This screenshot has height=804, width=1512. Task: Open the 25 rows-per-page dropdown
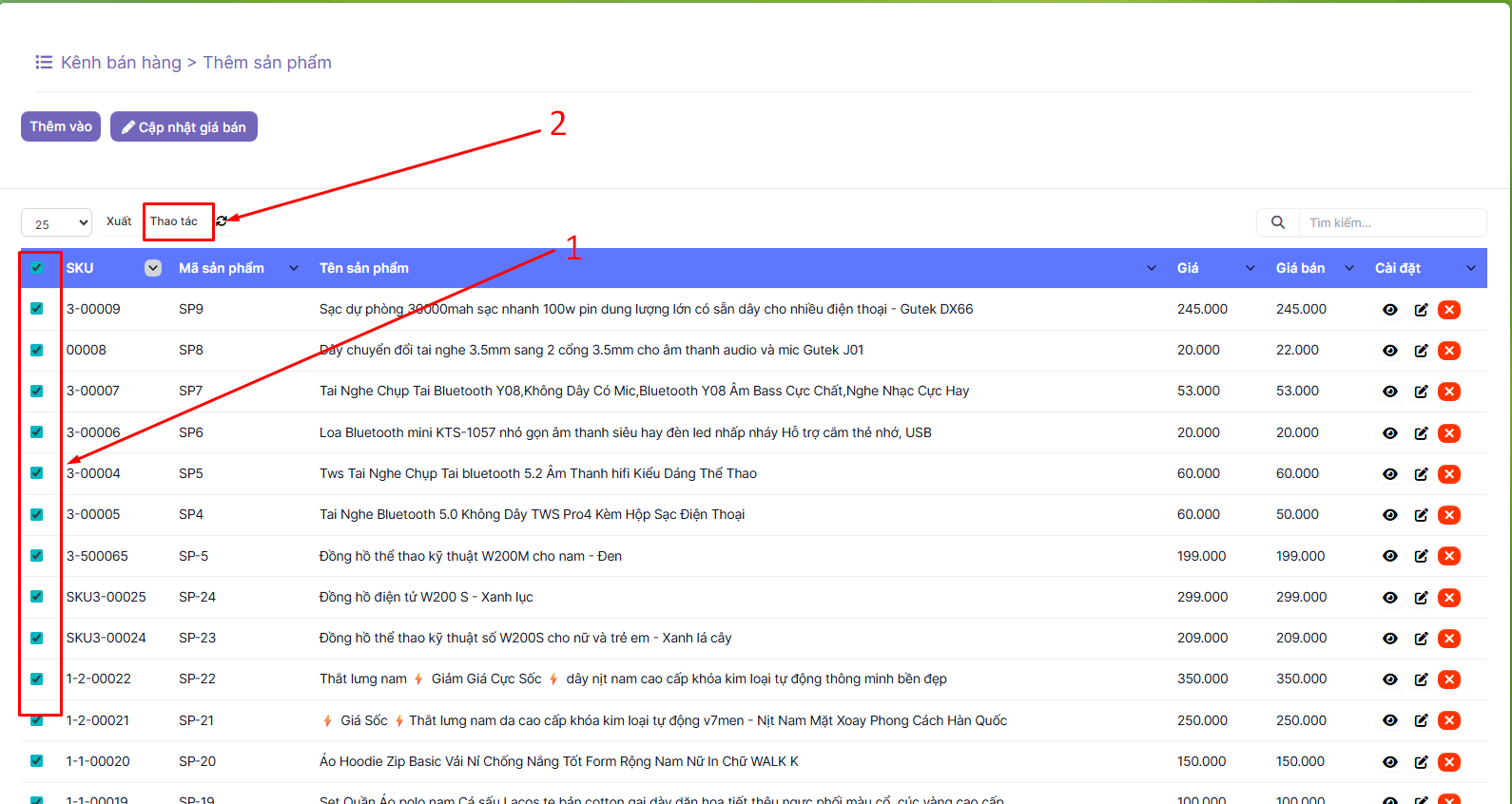pyautogui.click(x=56, y=223)
